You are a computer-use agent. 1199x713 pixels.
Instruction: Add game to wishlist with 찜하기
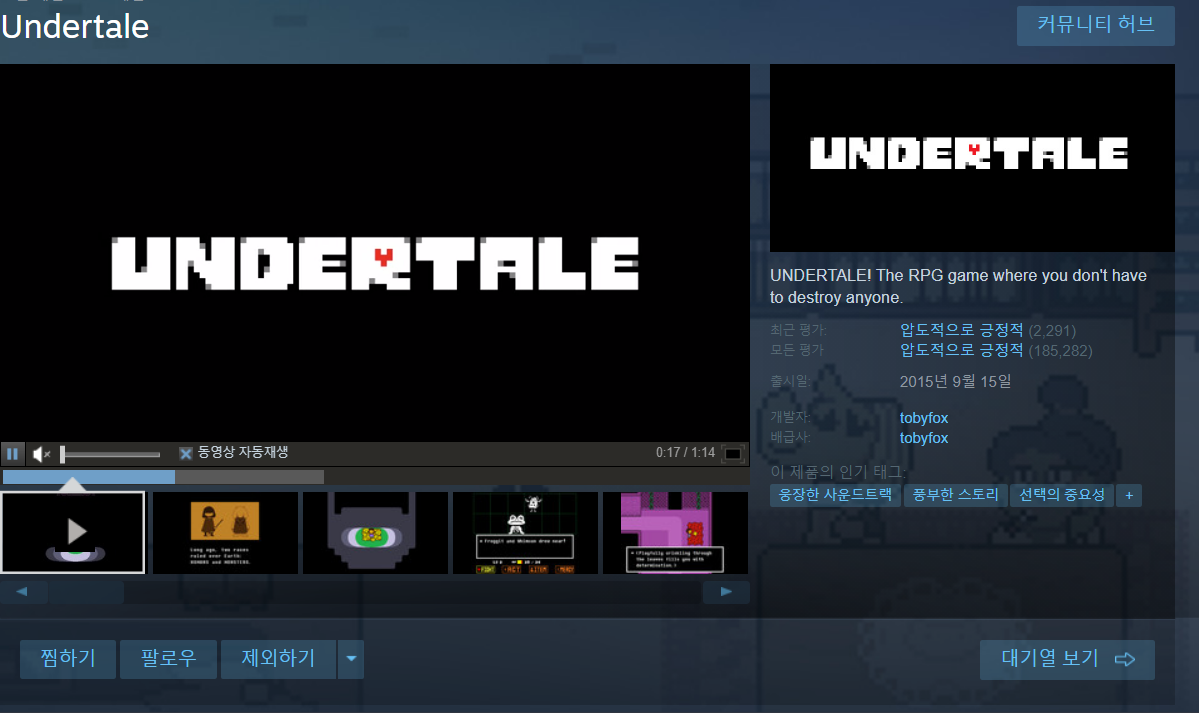[68, 659]
